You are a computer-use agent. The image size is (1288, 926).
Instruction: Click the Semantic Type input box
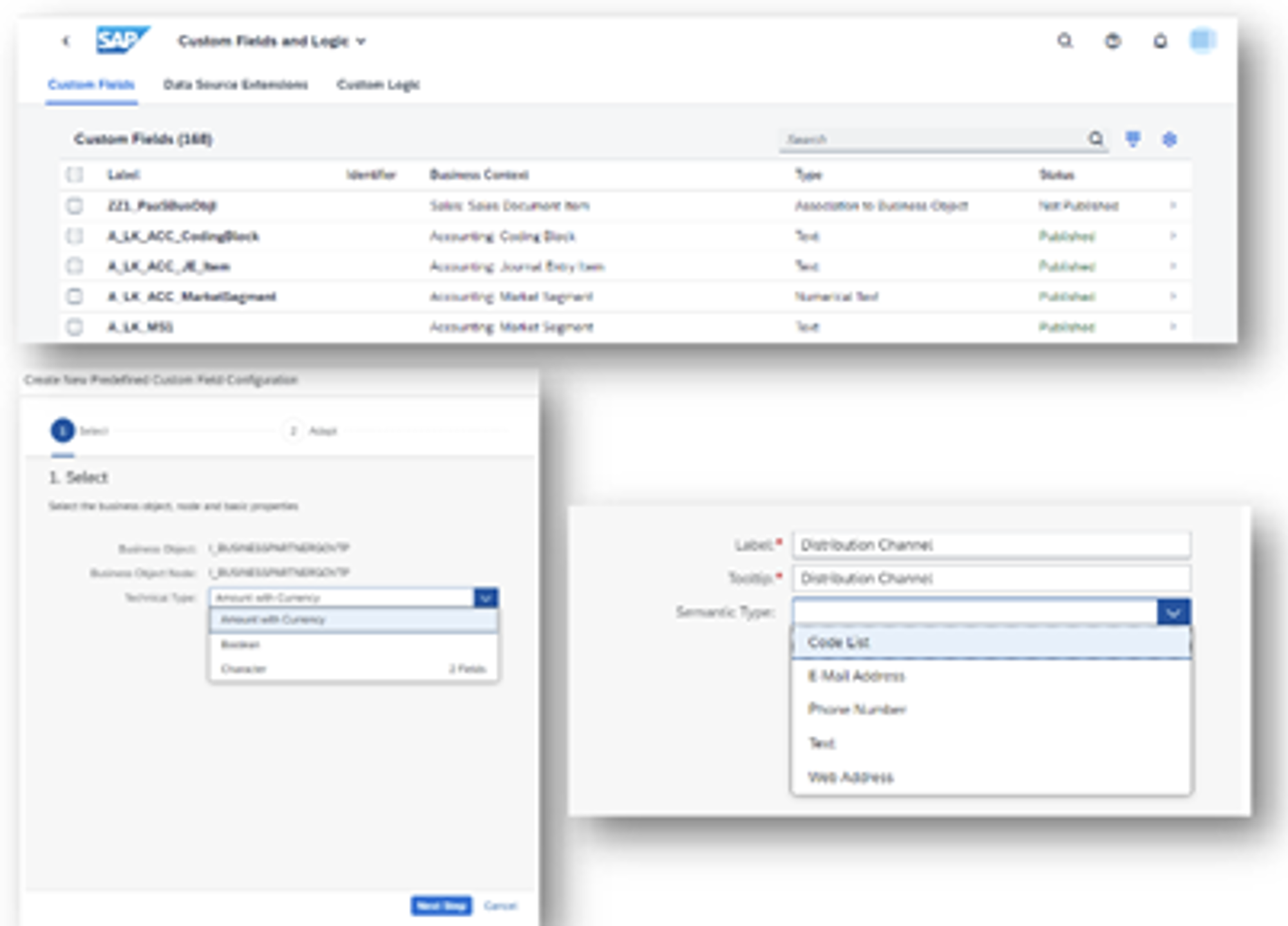click(975, 612)
